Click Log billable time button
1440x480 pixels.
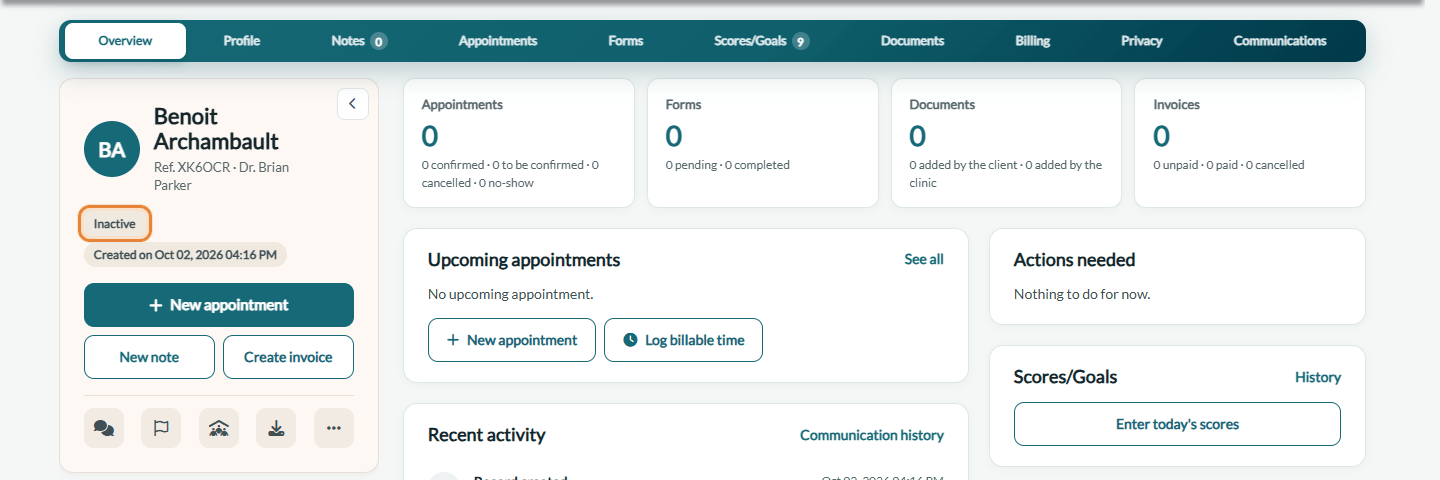[x=683, y=340]
